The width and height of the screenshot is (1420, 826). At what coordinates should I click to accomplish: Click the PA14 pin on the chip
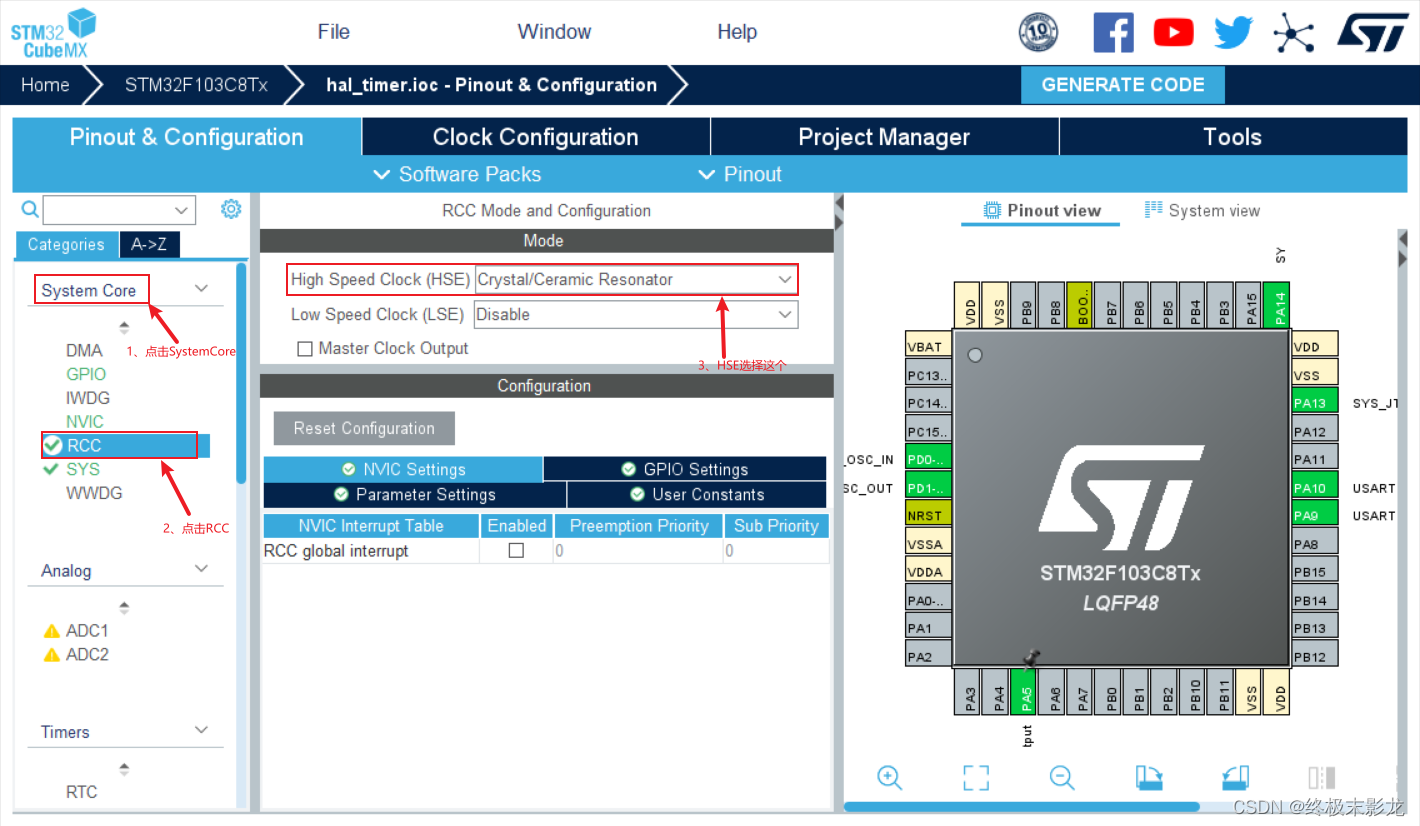pyautogui.click(x=1278, y=304)
